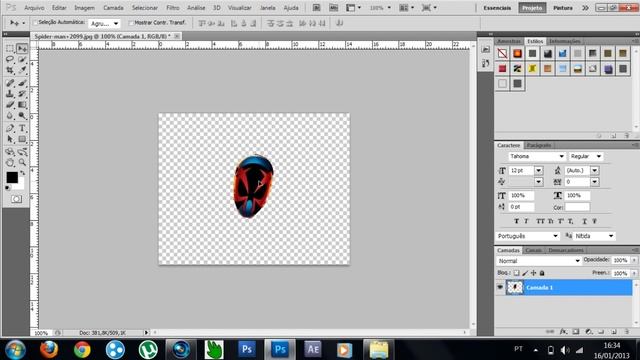Toggle faux bold in Caractere panel
This screenshot has height=360, width=640.
pyautogui.click(x=516, y=221)
